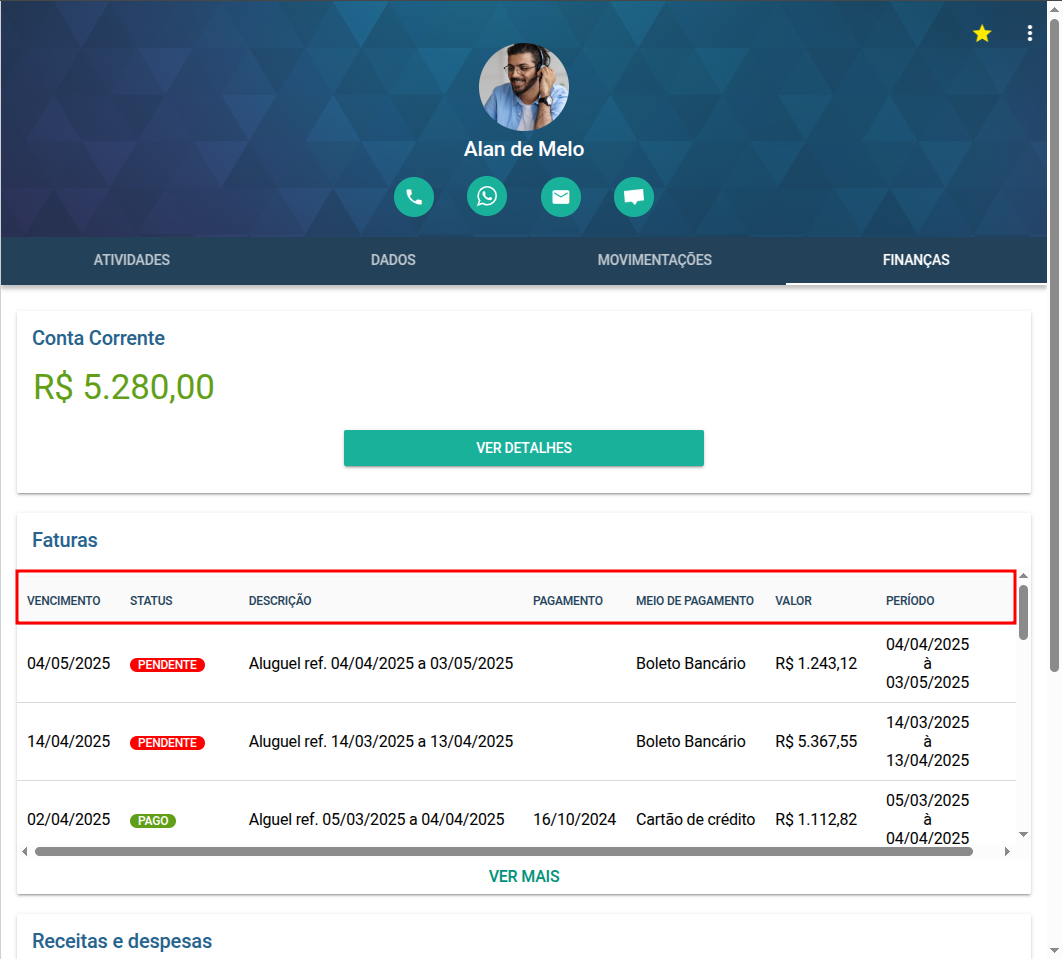The image size is (1062, 959).
Task: Click payment date 16/10/2024
Action: (x=574, y=819)
